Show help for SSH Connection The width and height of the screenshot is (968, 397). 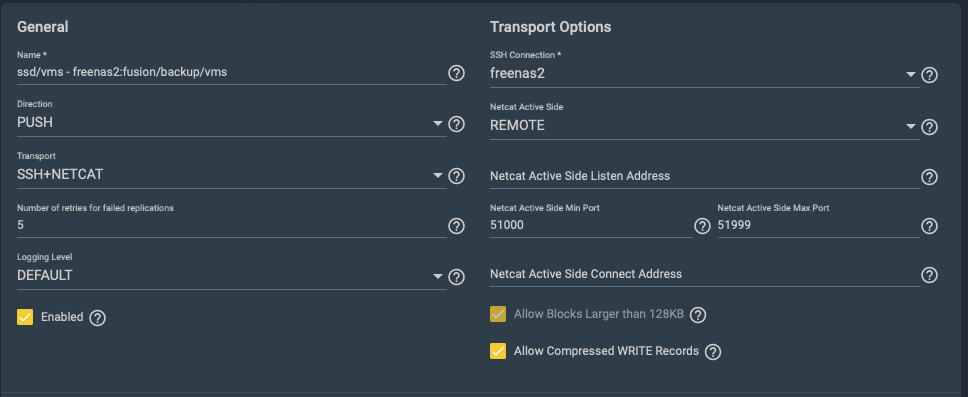click(x=929, y=75)
